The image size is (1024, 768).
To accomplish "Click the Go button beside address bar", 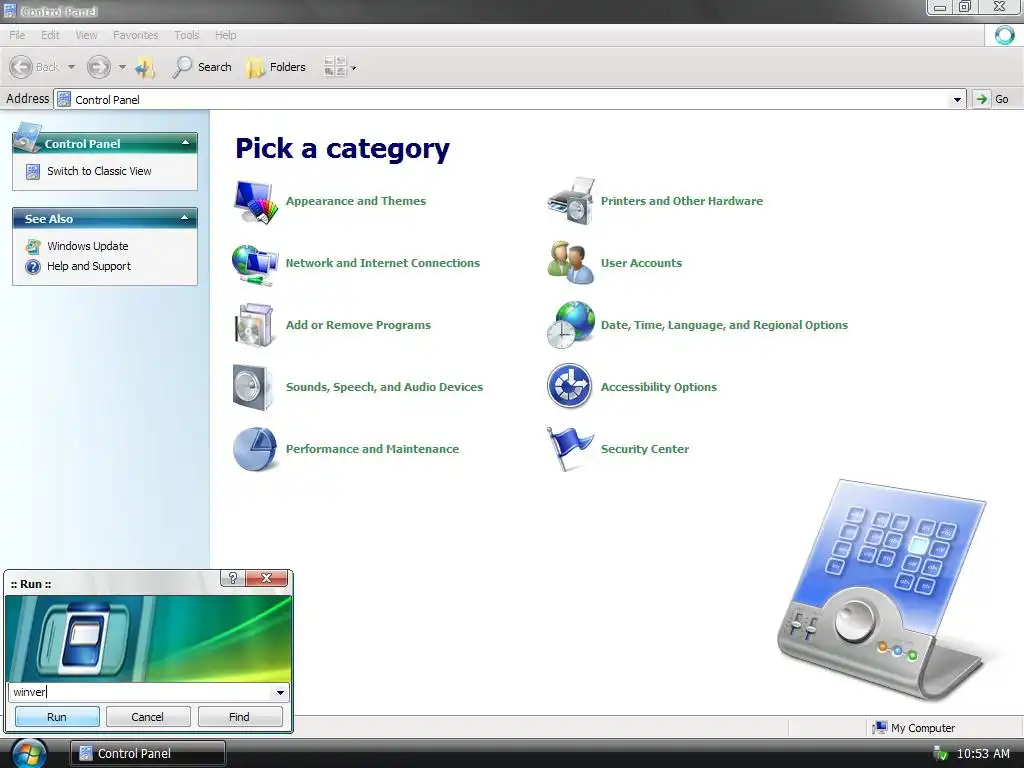I will [993, 99].
